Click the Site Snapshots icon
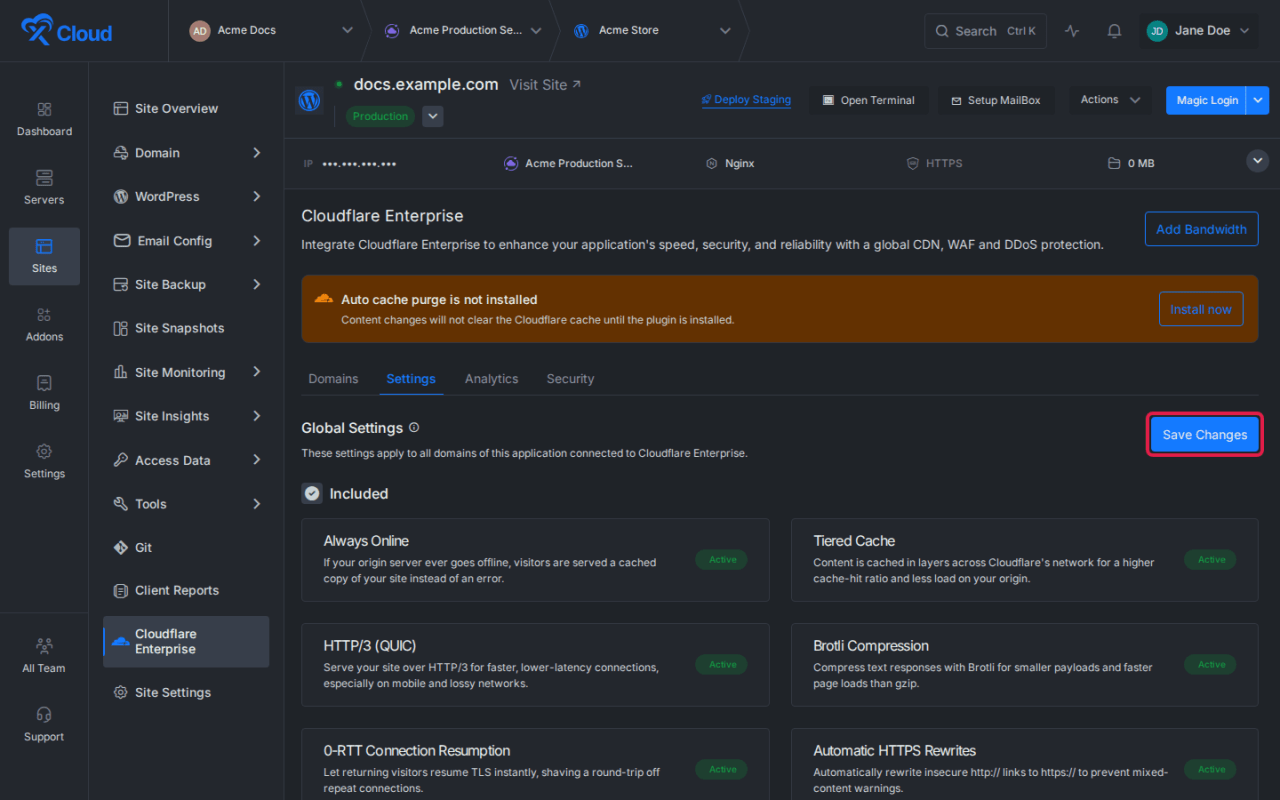 coord(120,328)
